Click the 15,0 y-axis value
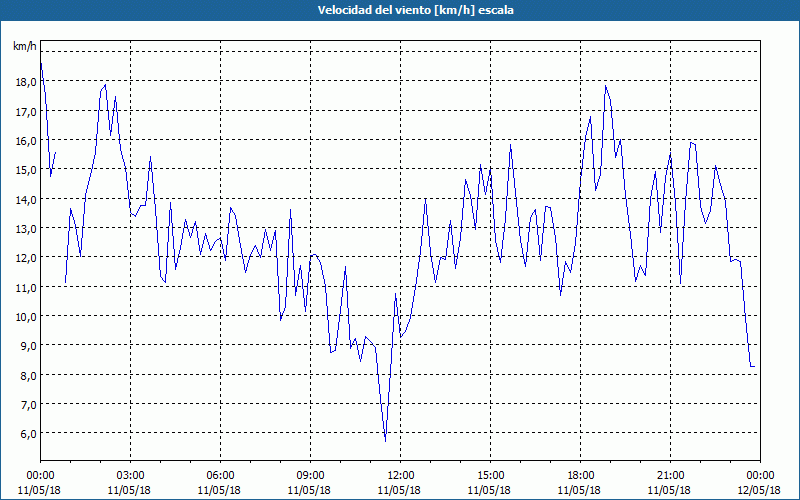This screenshot has height=500, width=800. click(27, 169)
